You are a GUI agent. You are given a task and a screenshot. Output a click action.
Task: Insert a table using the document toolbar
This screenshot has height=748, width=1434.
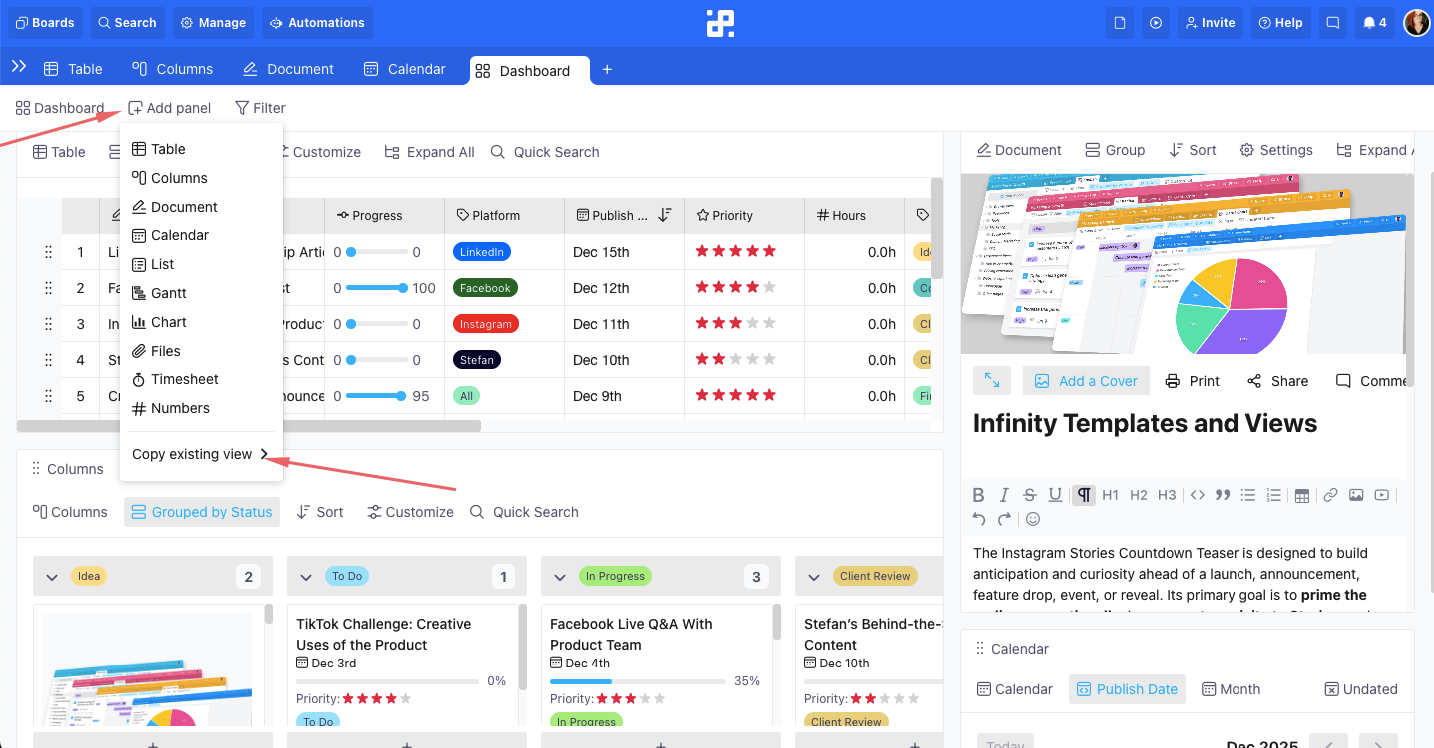1303,494
